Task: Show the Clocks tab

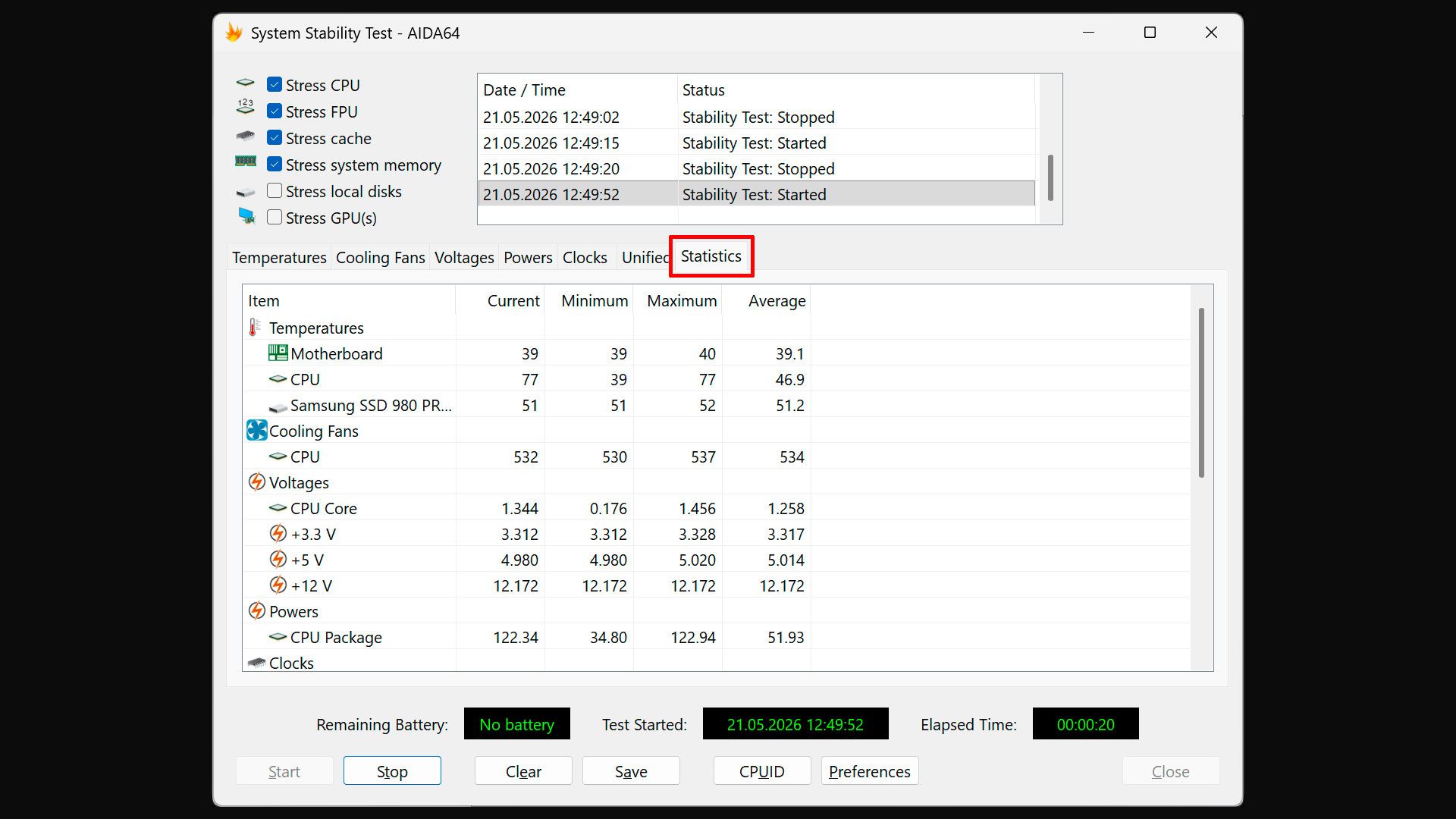Action: pyautogui.click(x=585, y=257)
